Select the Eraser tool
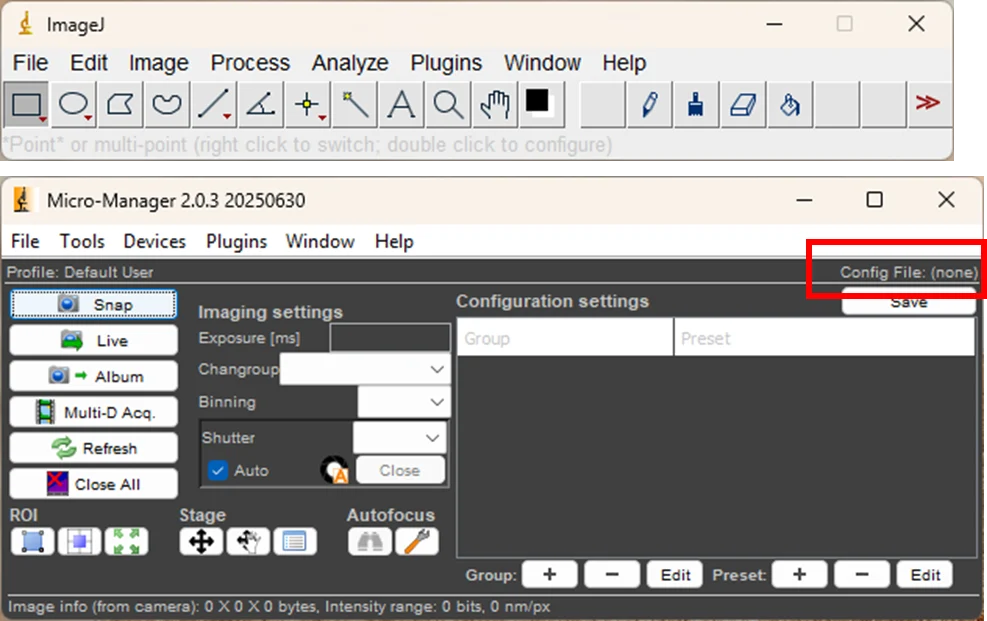987x621 pixels. click(x=743, y=104)
